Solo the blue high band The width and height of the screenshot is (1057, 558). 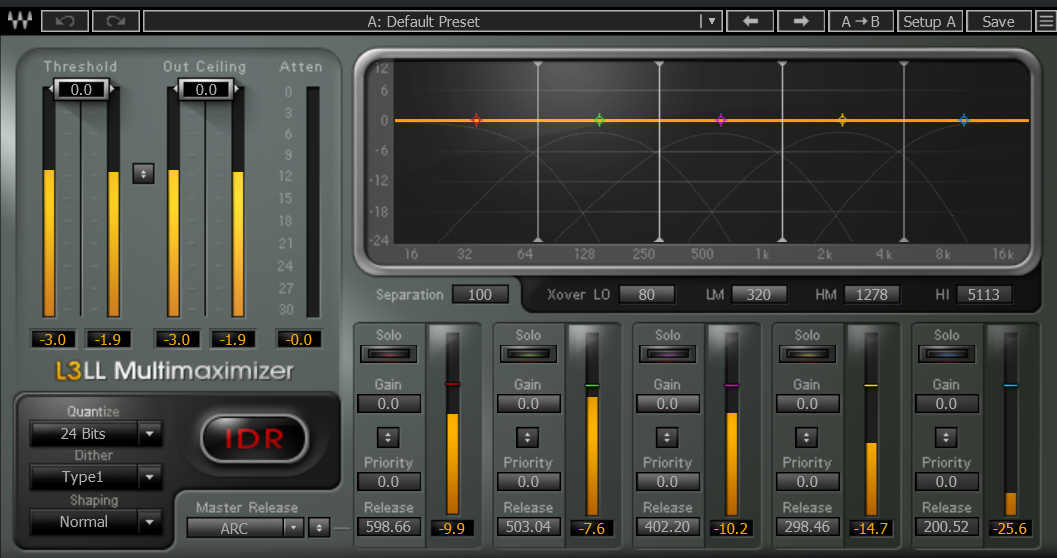(x=946, y=353)
